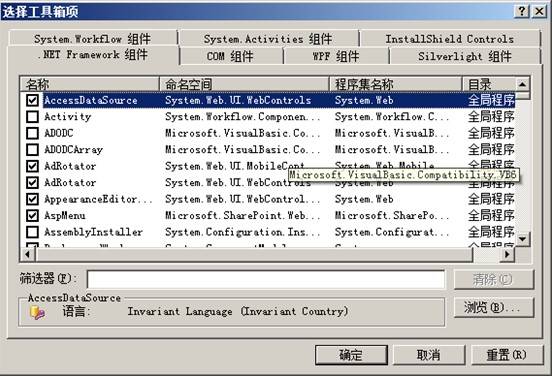The height and width of the screenshot is (376, 552).
Task: Tick the ADODCArray checkbox
Action: tap(32, 150)
